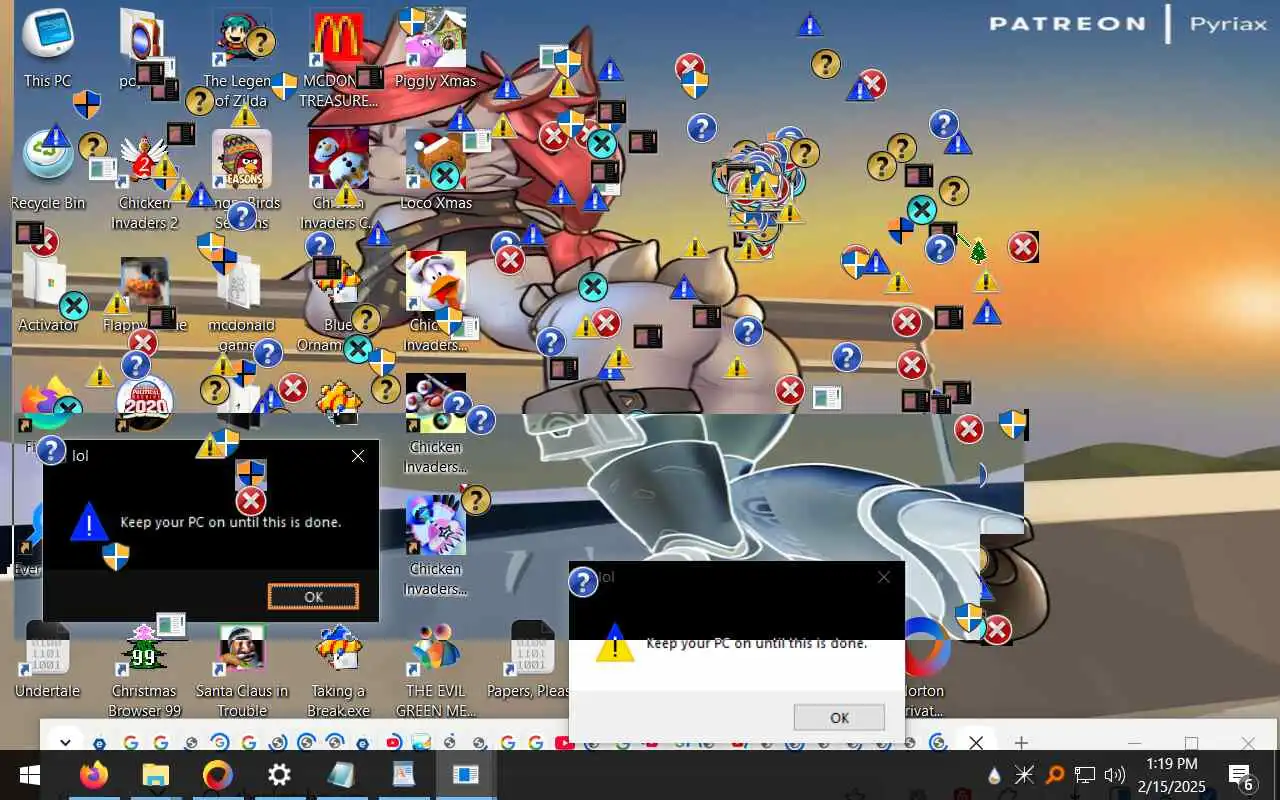Switch to the active blue window taskbar app
Screen dimensions: 1280x800
pos(465,775)
